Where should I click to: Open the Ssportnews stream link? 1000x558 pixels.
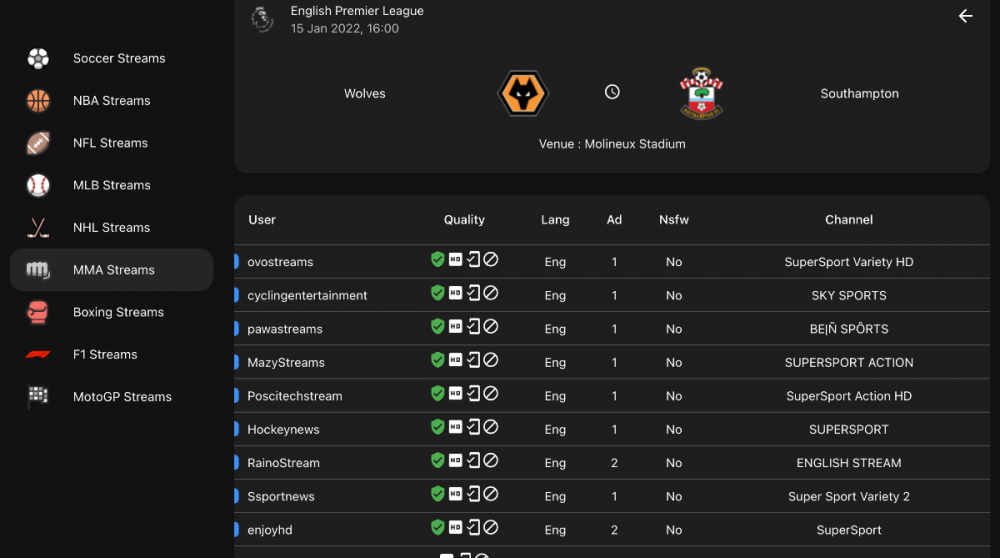click(x=281, y=496)
